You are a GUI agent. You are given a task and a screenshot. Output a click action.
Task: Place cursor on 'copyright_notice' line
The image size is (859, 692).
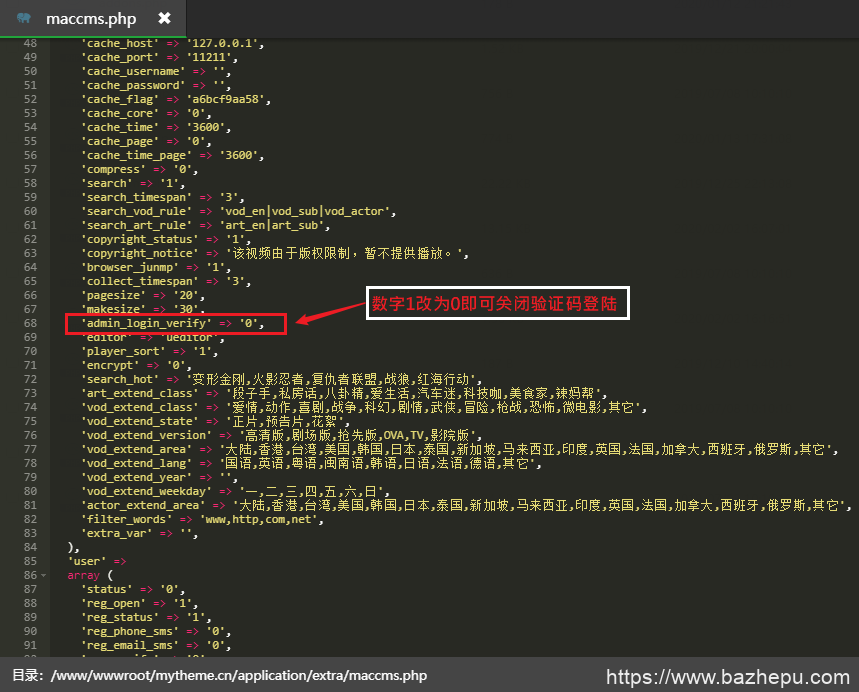click(x=275, y=253)
